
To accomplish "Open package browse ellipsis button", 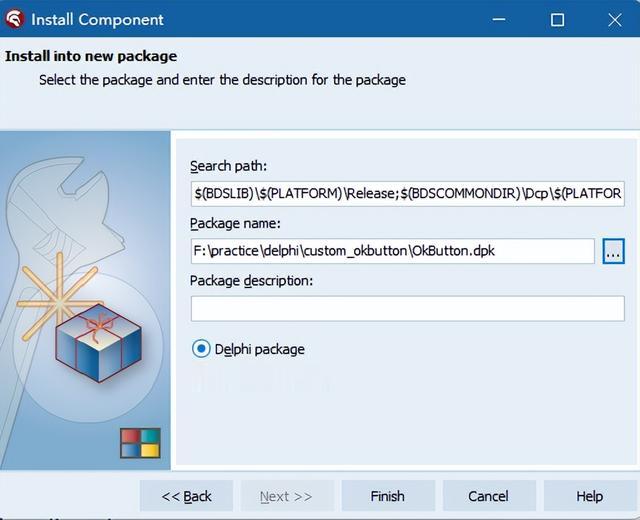I will 613,251.
